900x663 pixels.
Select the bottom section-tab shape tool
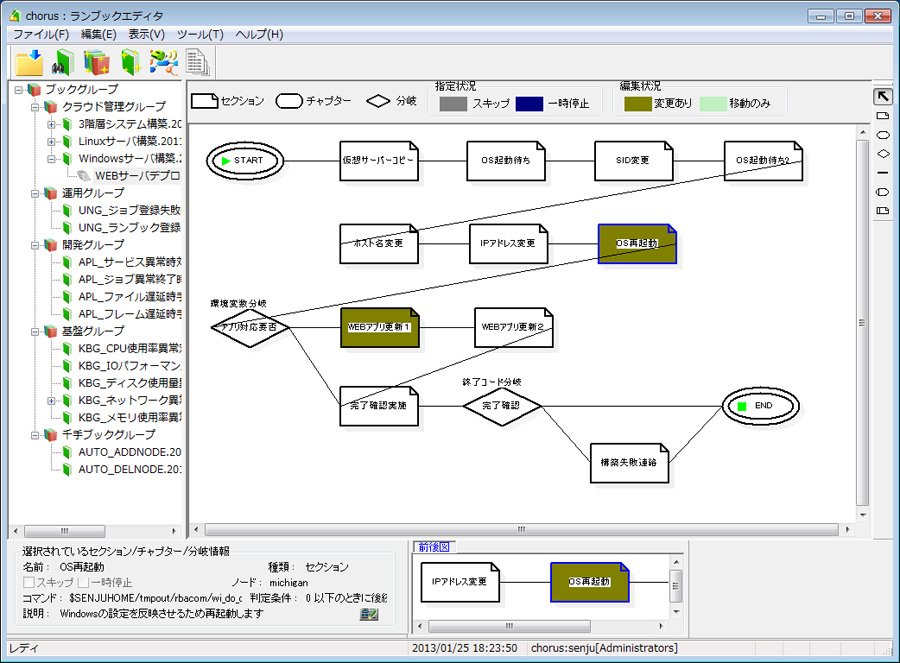(x=883, y=211)
